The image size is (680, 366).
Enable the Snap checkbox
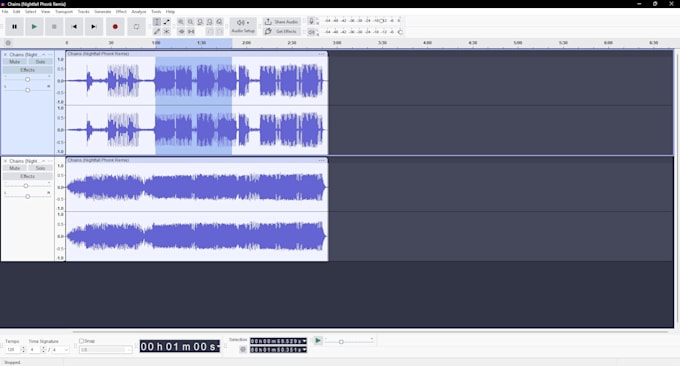point(82,341)
